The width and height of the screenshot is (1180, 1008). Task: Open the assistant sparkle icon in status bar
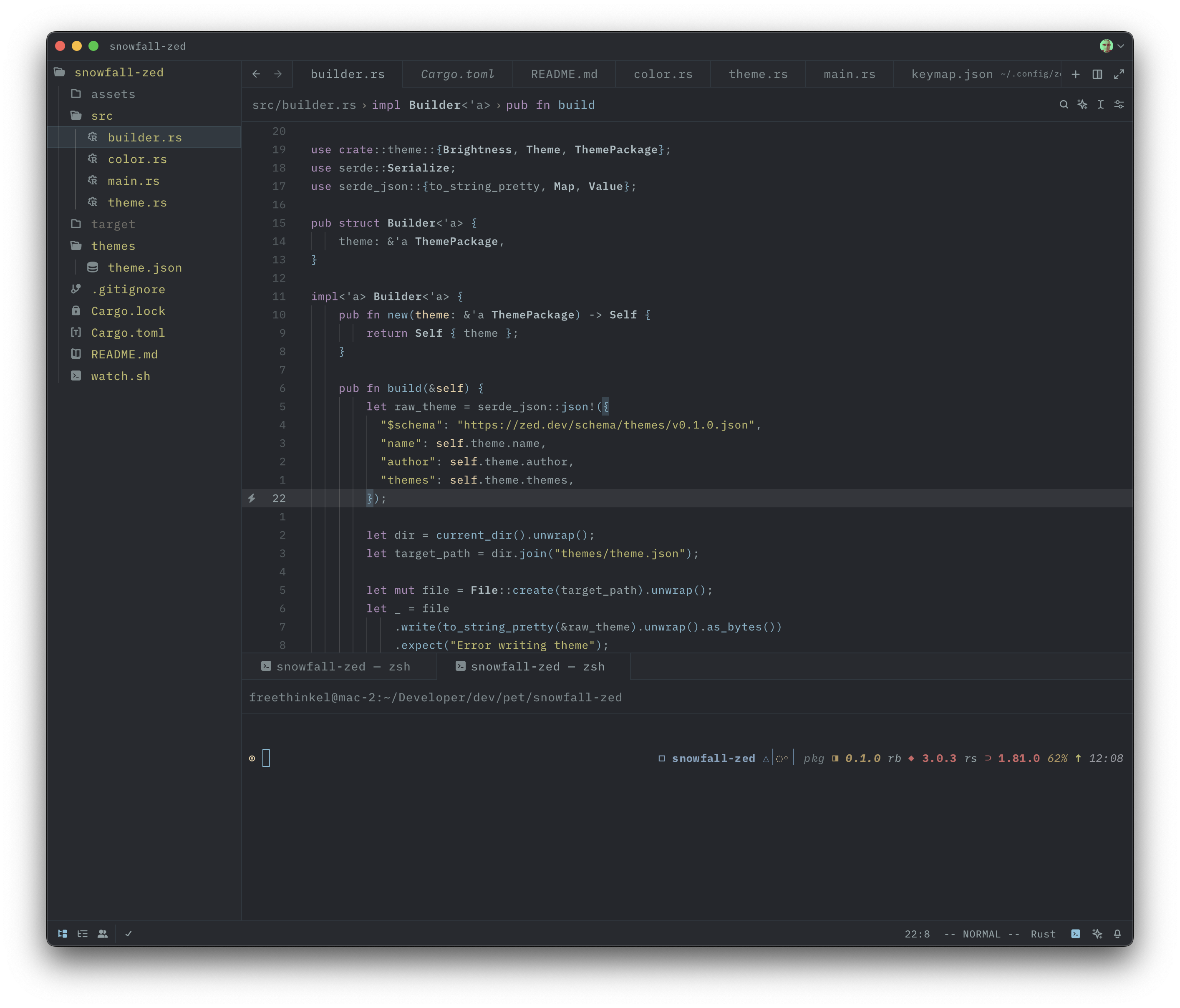click(x=1097, y=934)
